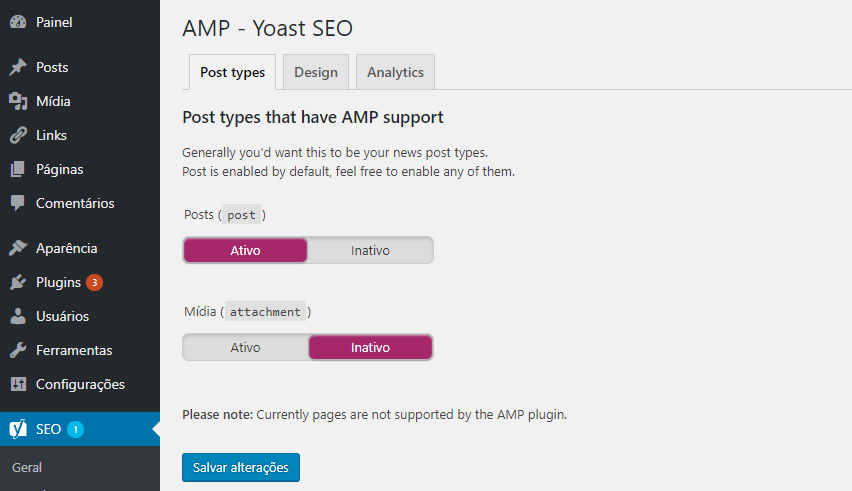The height and width of the screenshot is (491, 852).
Task: Click the Ferramentas wrench icon
Action: [x=18, y=350]
